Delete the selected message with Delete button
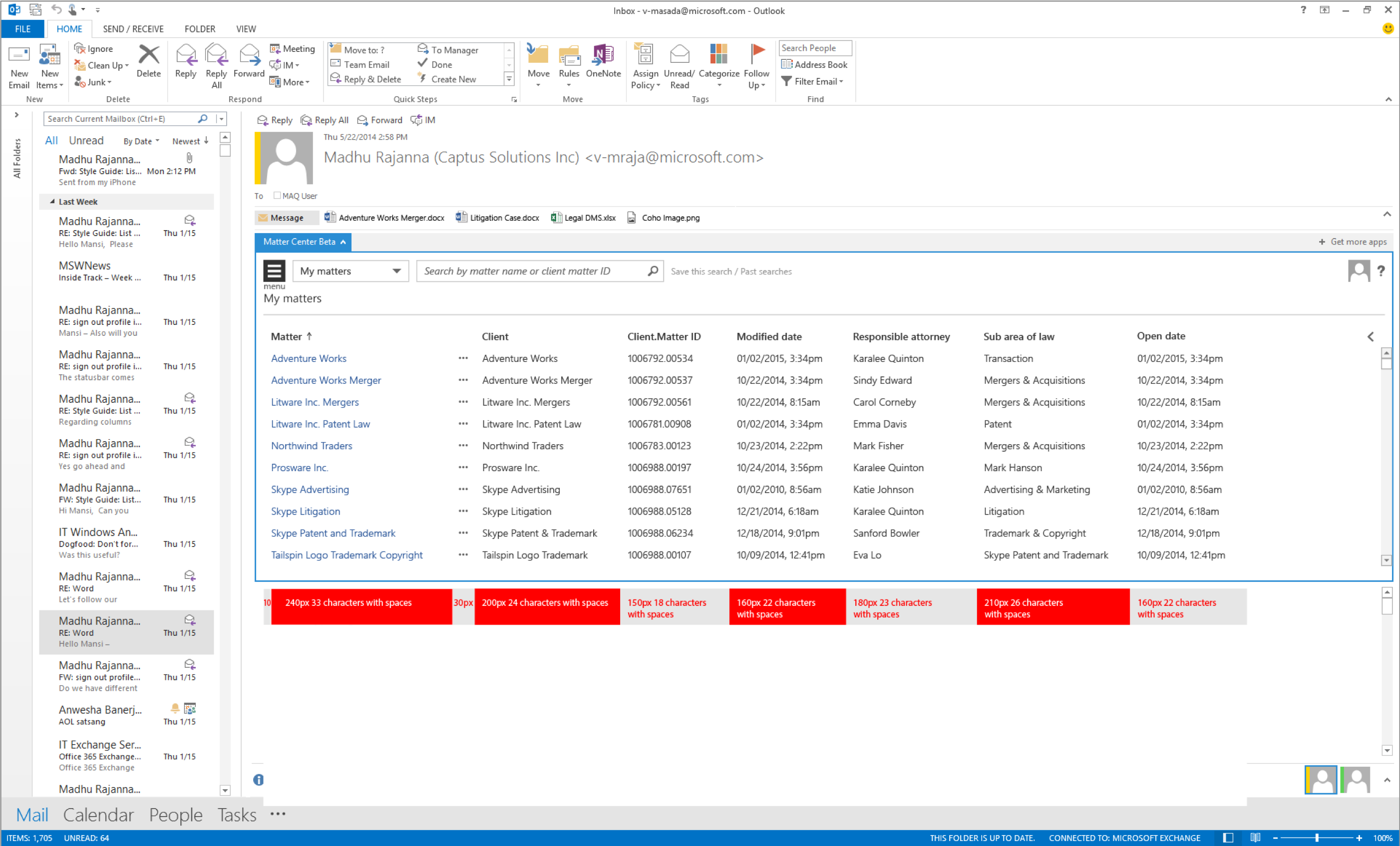This screenshot has width=1400, height=846. [x=149, y=61]
